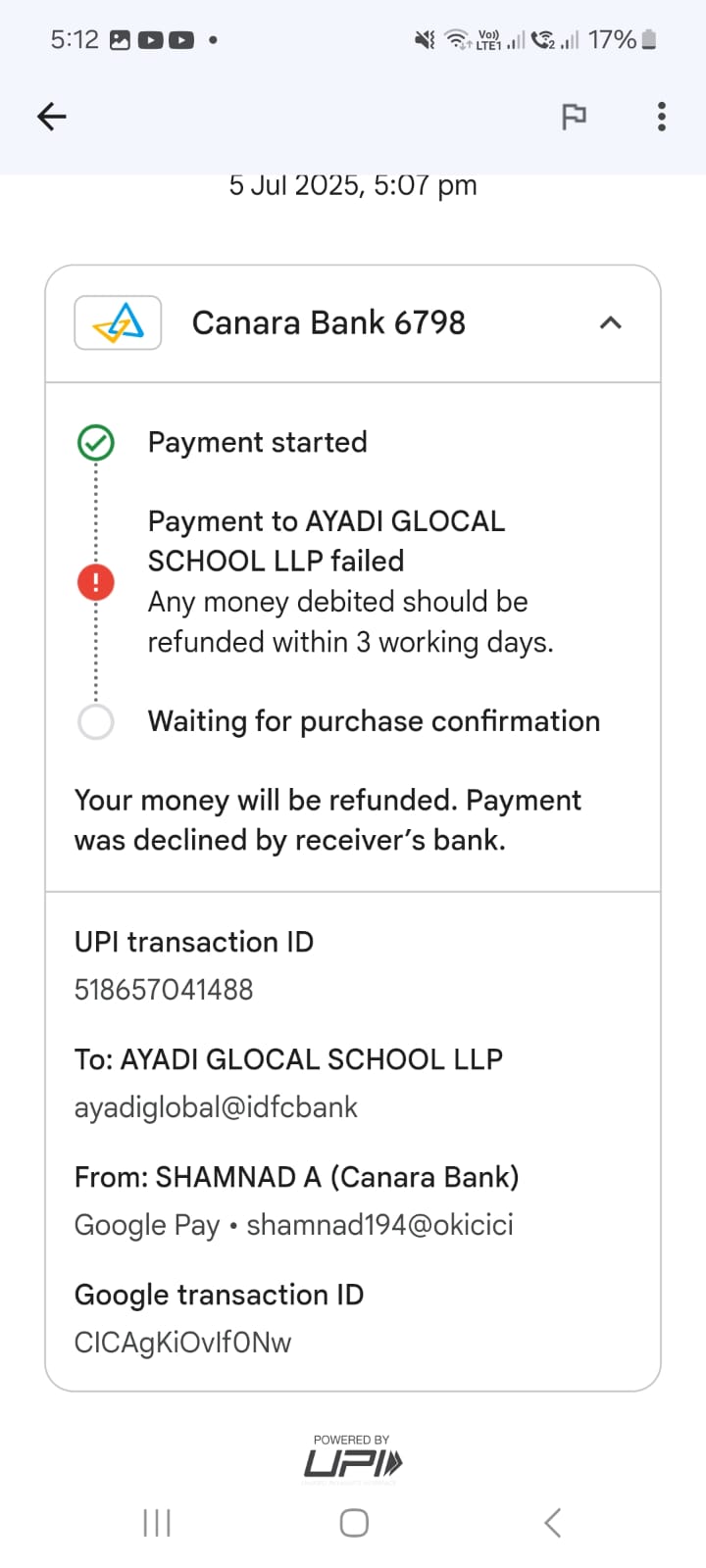The image size is (706, 1568).
Task: Tap the Canara Bank 6798 header title
Action: coord(328,322)
